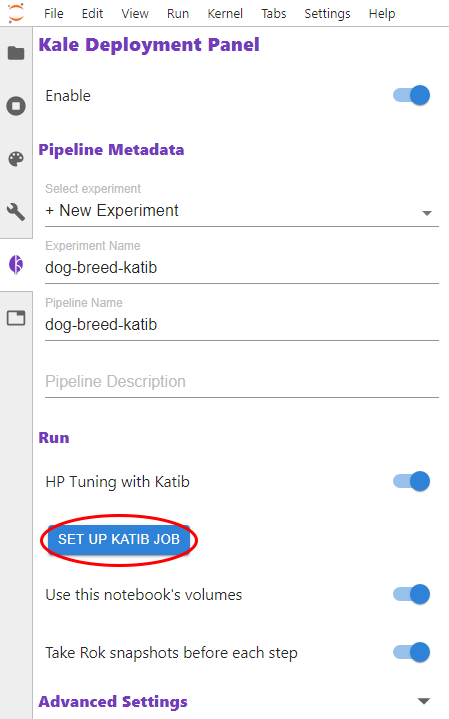Image resolution: width=449 pixels, height=719 pixels.
Task: Open the wrench tools sidebar icon
Action: (x=16, y=212)
